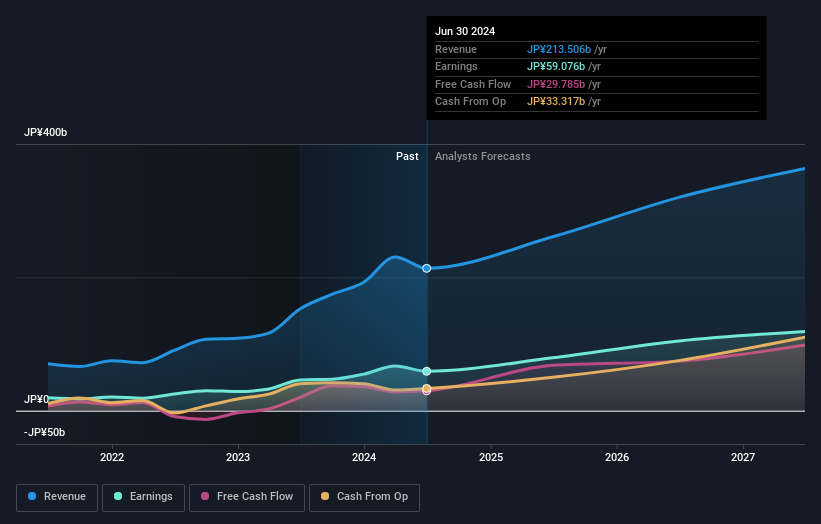The height and width of the screenshot is (524, 821).
Task: Click the Jun 30 2024 tooltip date
Action: coord(465,31)
